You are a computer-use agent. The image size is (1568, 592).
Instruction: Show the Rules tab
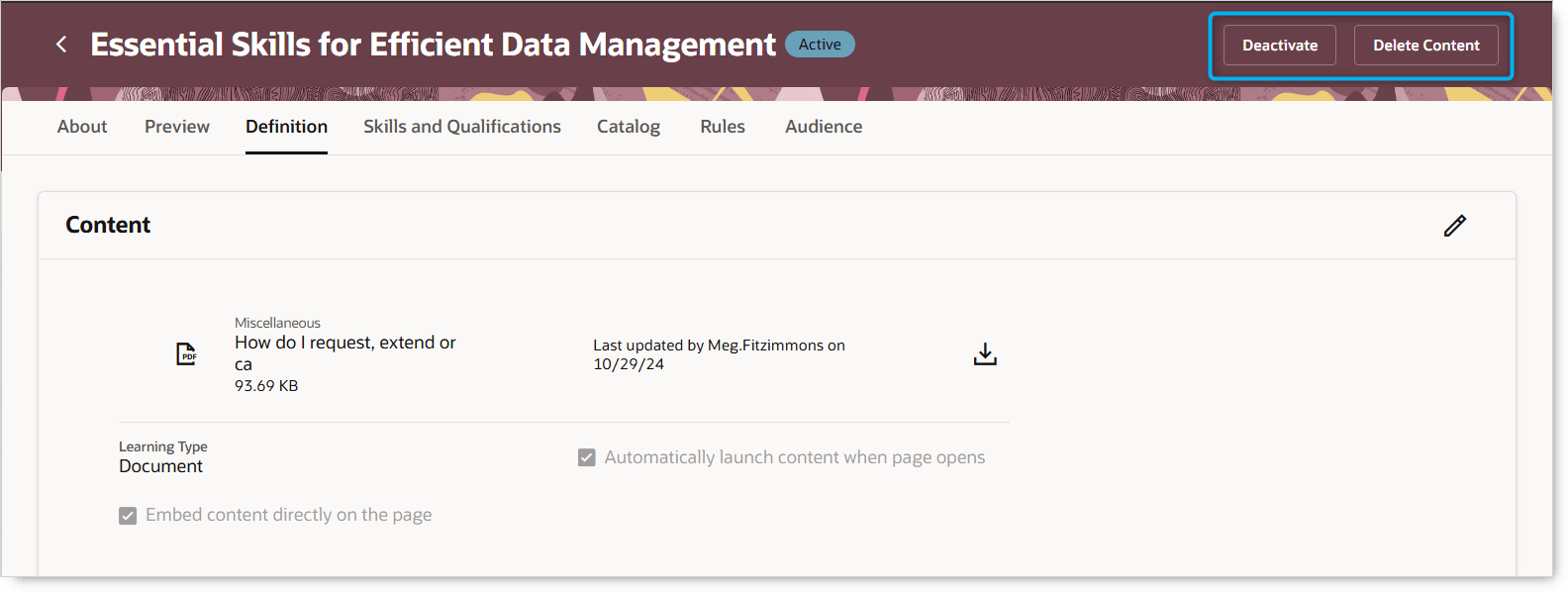tap(723, 127)
